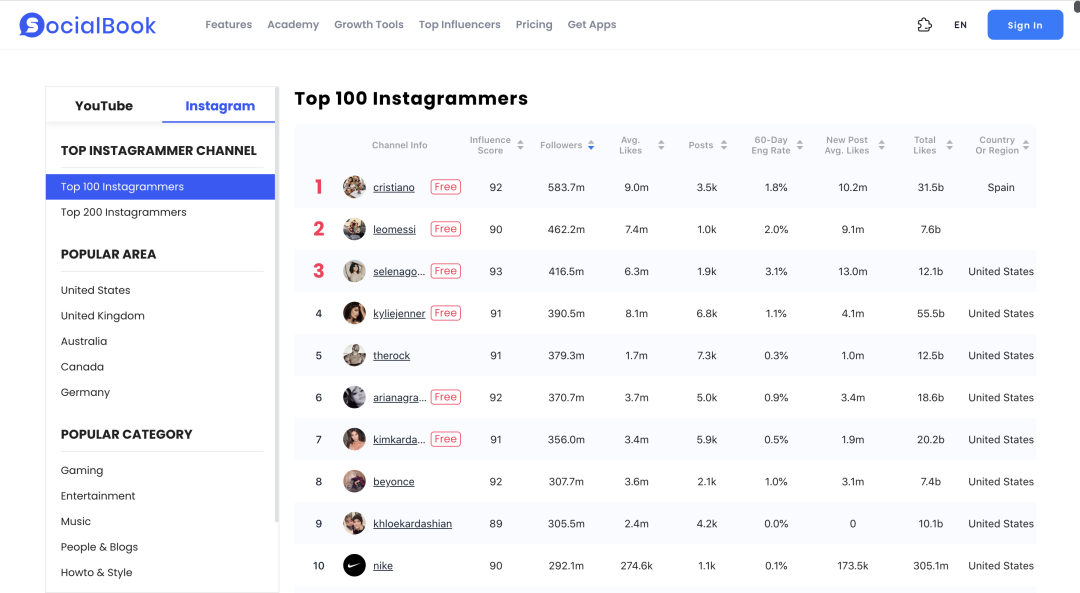Sort by Country Or Region arrows

pyautogui.click(x=1026, y=145)
